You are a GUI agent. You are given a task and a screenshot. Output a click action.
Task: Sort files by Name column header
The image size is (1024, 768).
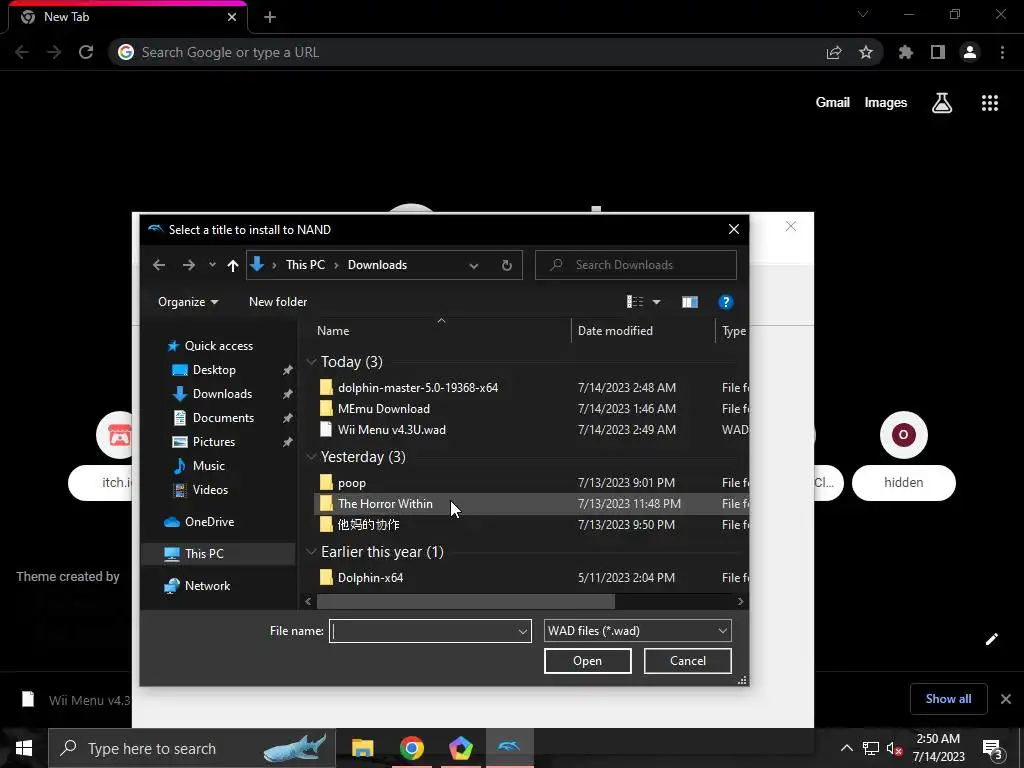pyautogui.click(x=333, y=331)
